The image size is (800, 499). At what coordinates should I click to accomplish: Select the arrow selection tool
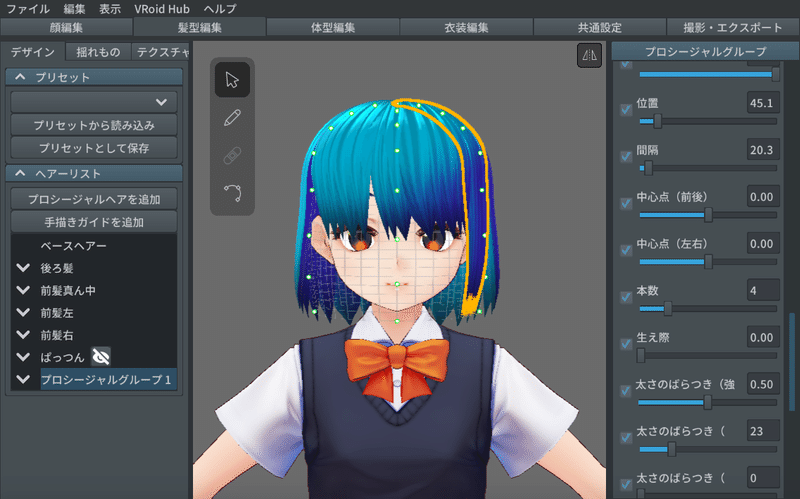point(232,80)
